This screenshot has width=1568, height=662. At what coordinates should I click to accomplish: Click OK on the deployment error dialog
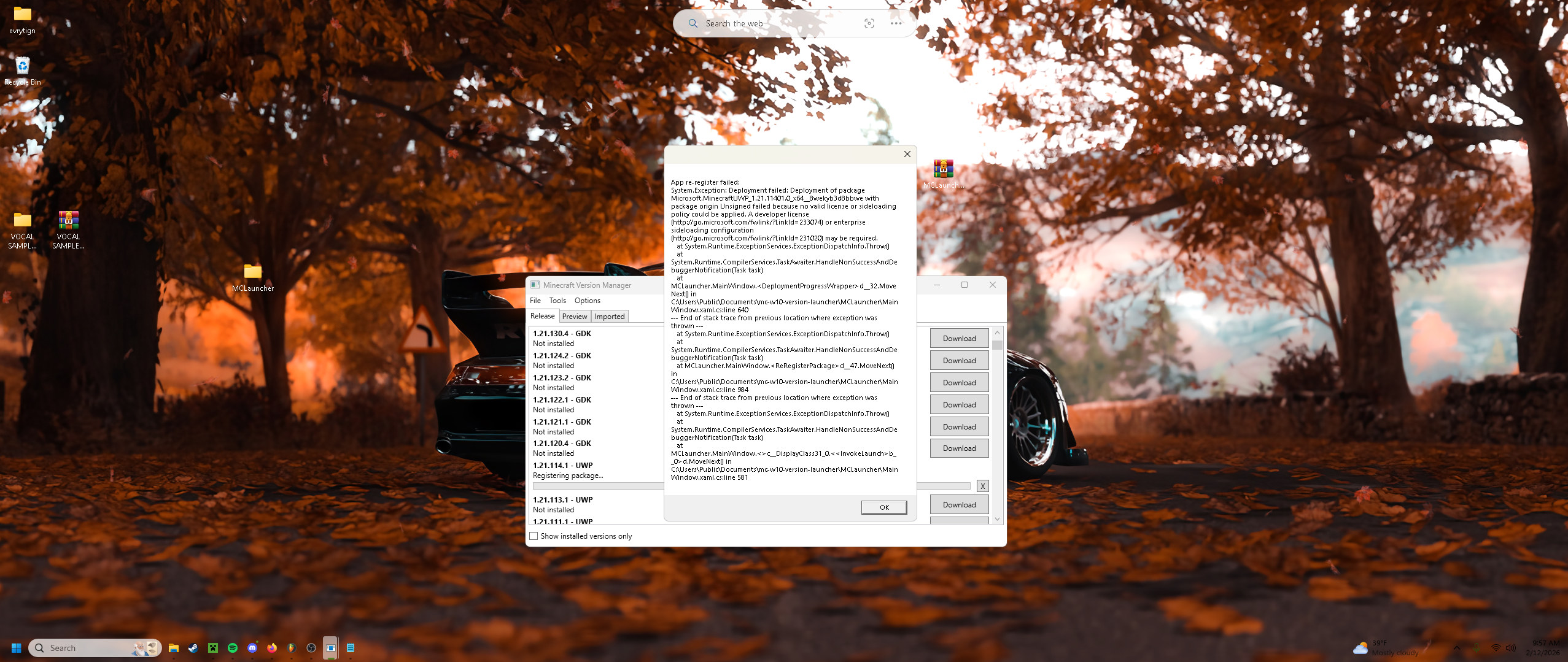tap(883, 507)
